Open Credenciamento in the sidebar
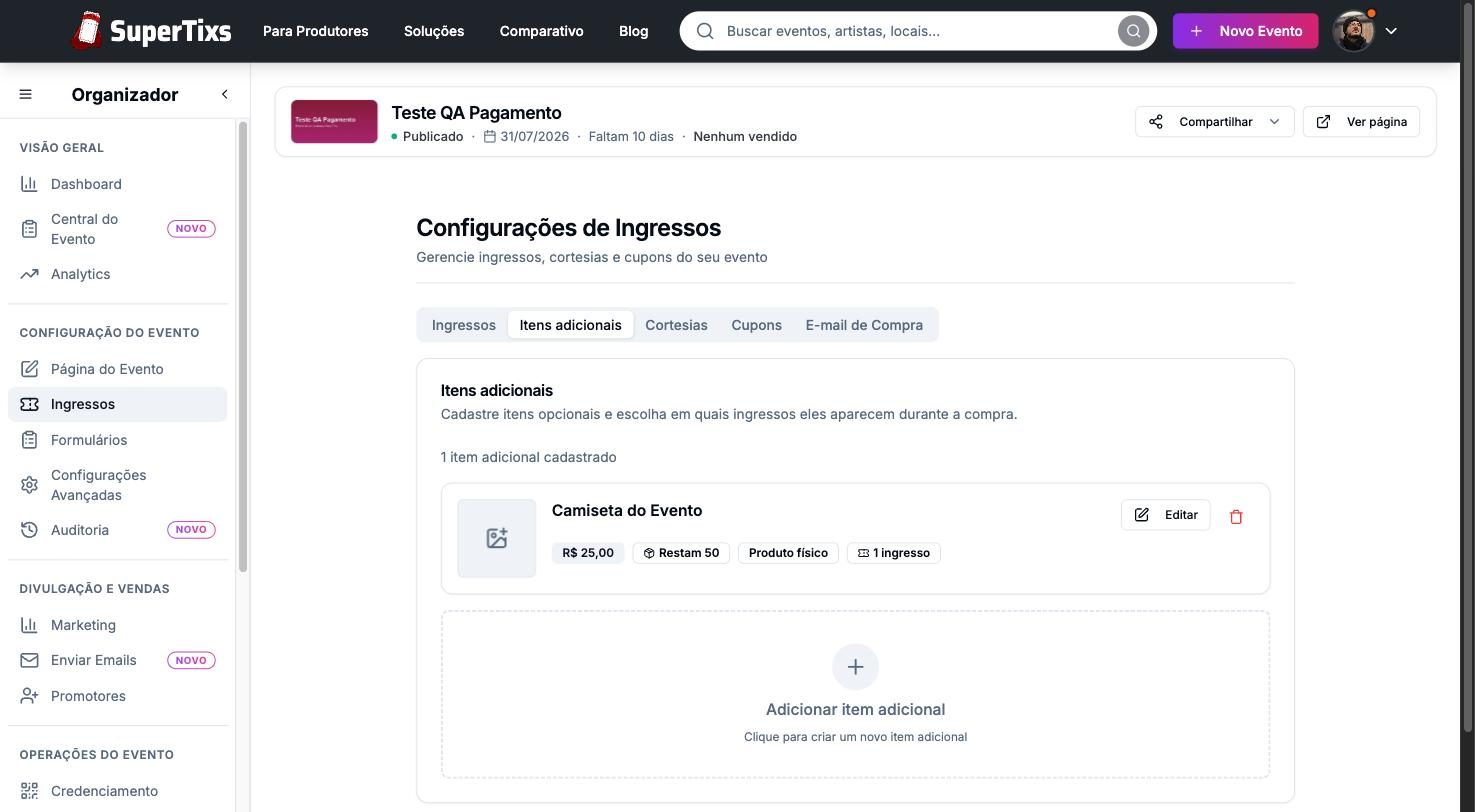The height and width of the screenshot is (812, 1475). point(117,791)
